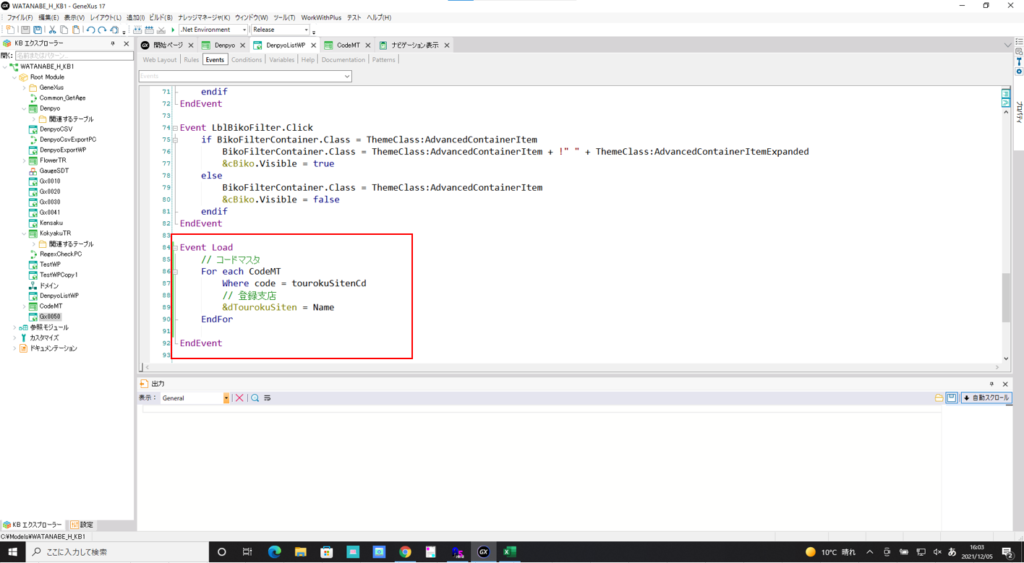This screenshot has height=563, width=1024.
Task: Clear output with the red X icon
Action: pyautogui.click(x=240, y=398)
